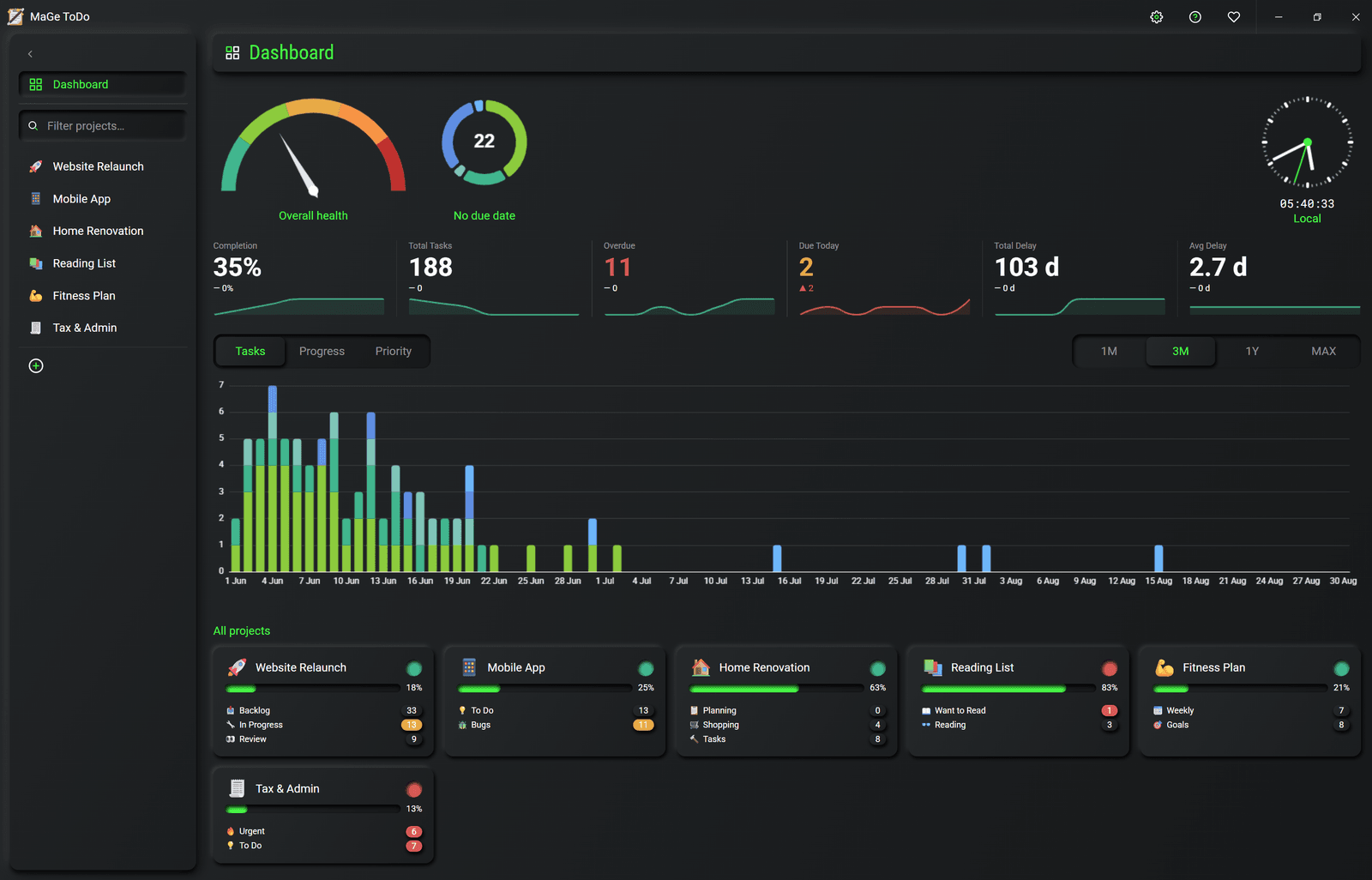Open the Reading List project card
The width and height of the screenshot is (1372, 880).
pyautogui.click(x=1018, y=701)
